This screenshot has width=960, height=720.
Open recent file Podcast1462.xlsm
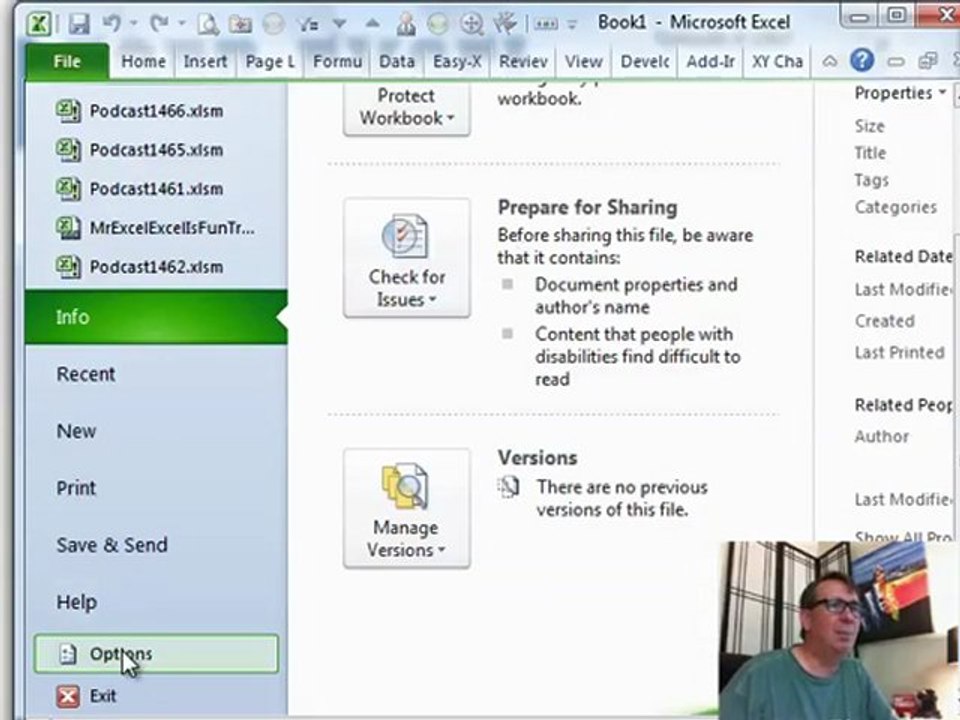[156, 267]
